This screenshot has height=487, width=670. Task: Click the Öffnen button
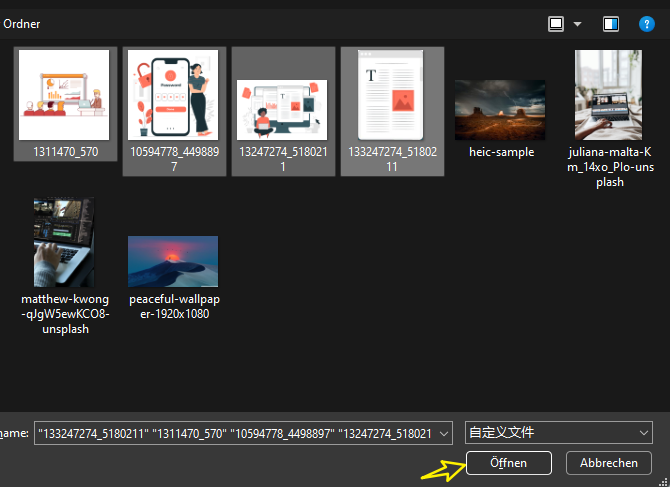pos(509,463)
